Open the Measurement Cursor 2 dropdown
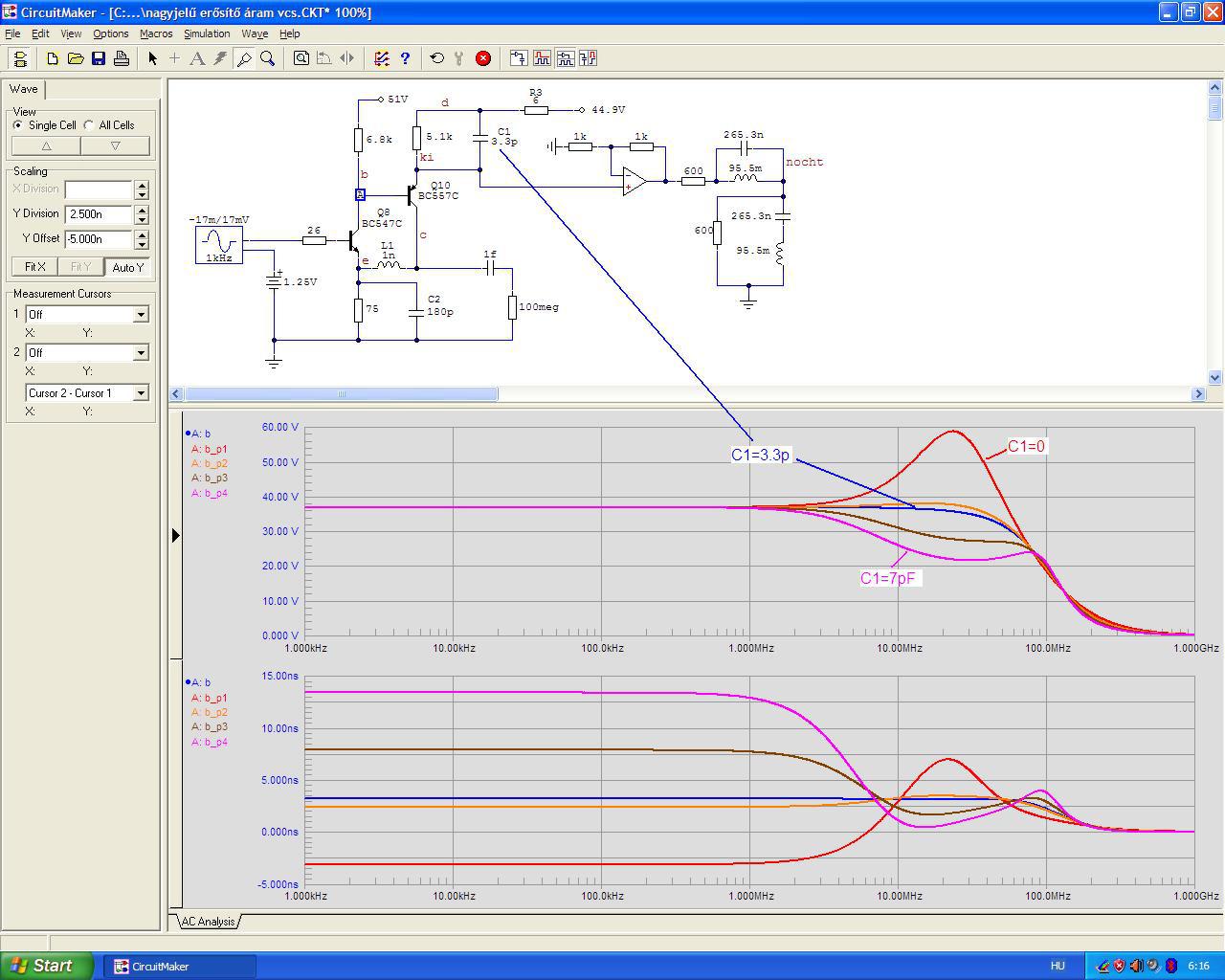The width and height of the screenshot is (1225, 980). 141,353
